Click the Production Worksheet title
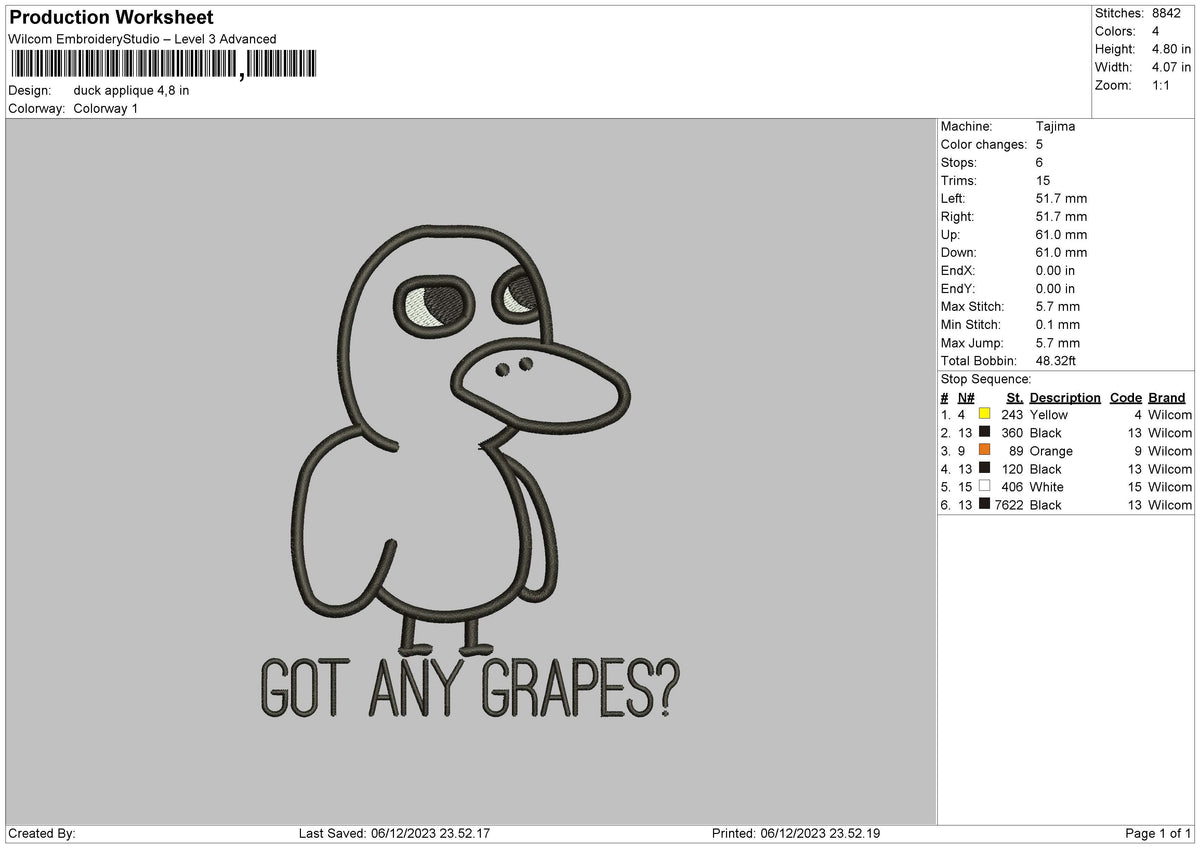 click(x=111, y=18)
